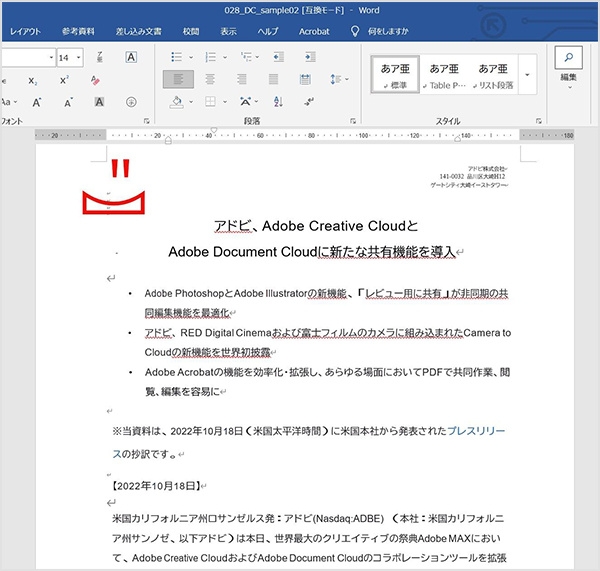Click the title line Adobe Document Cloudに新たな共有機能を導入
The height and width of the screenshot is (571, 600).
click(312, 252)
